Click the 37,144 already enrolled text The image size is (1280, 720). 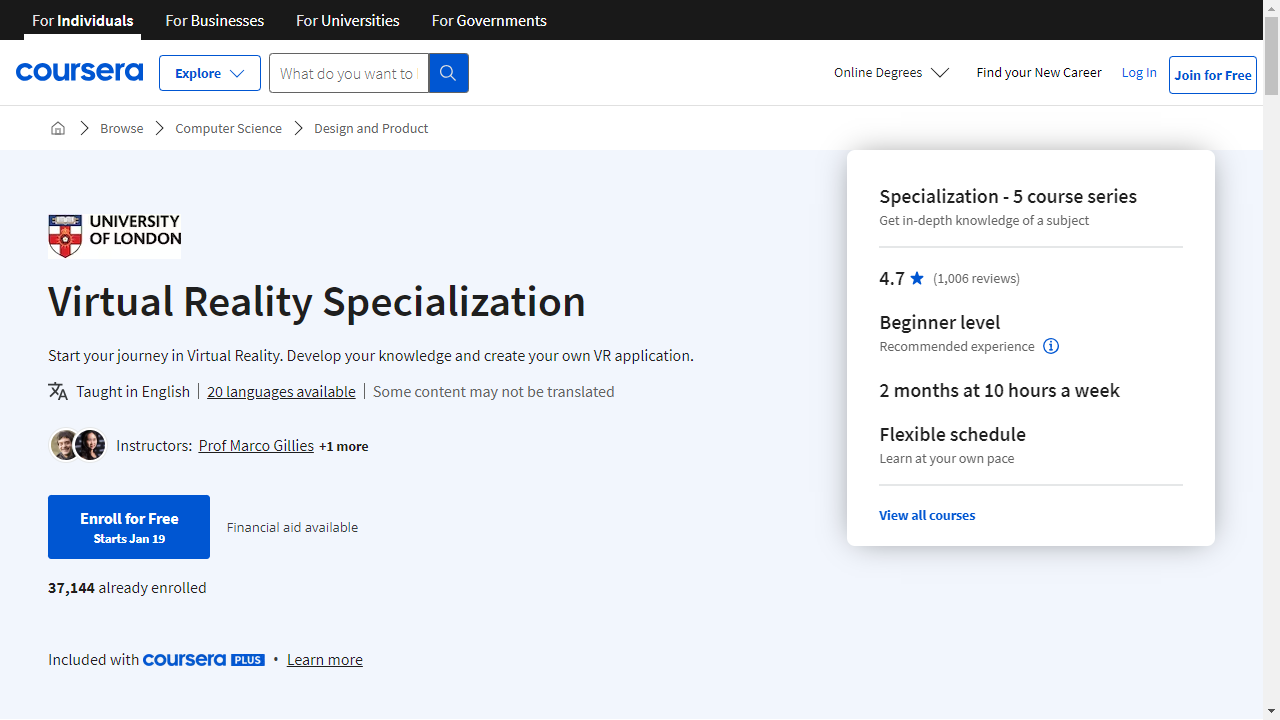tap(127, 587)
